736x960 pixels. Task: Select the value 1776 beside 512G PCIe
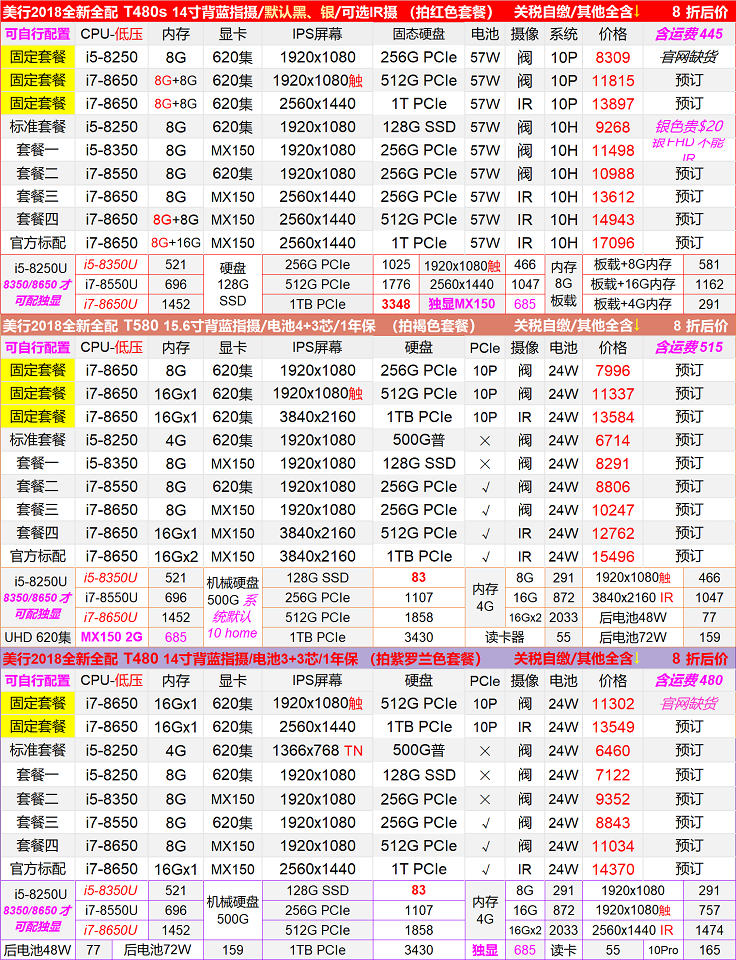(x=396, y=285)
